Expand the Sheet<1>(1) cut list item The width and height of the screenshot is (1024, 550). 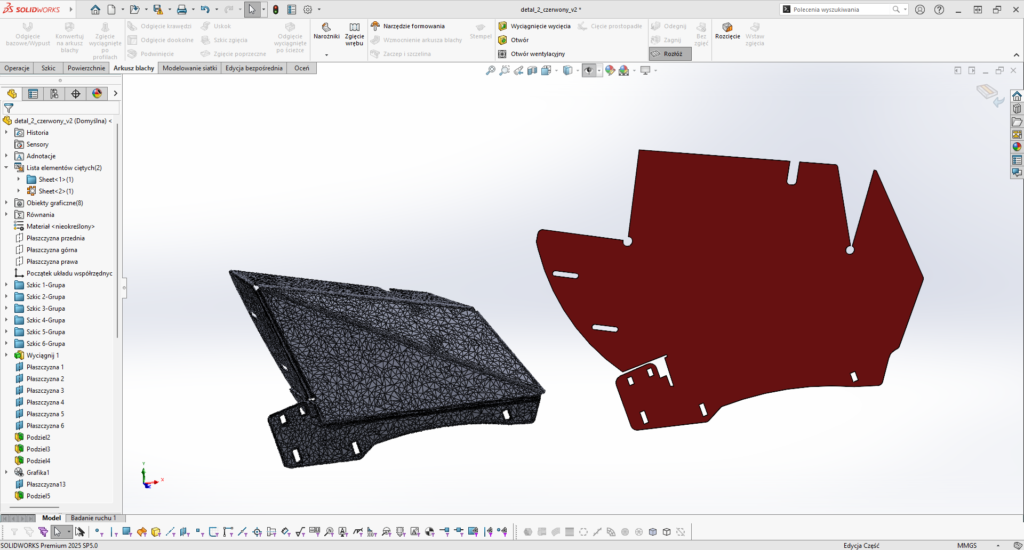18,179
